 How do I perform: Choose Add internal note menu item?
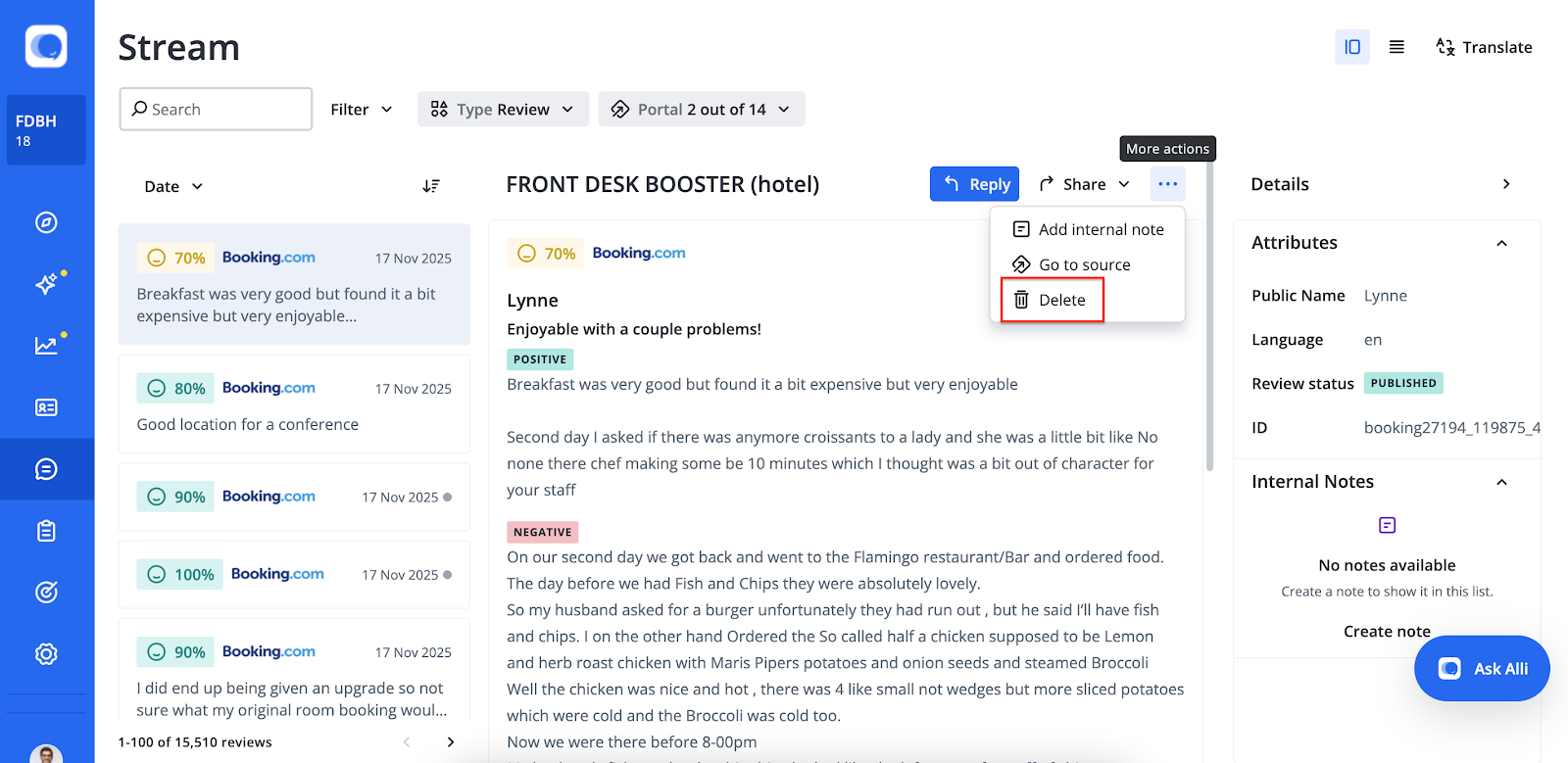(1088, 229)
